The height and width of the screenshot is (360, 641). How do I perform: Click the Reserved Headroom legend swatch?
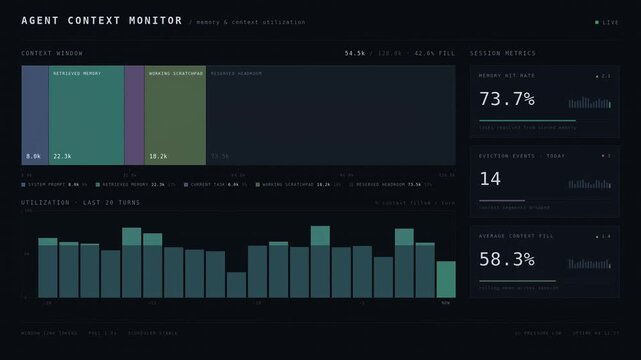coord(351,185)
